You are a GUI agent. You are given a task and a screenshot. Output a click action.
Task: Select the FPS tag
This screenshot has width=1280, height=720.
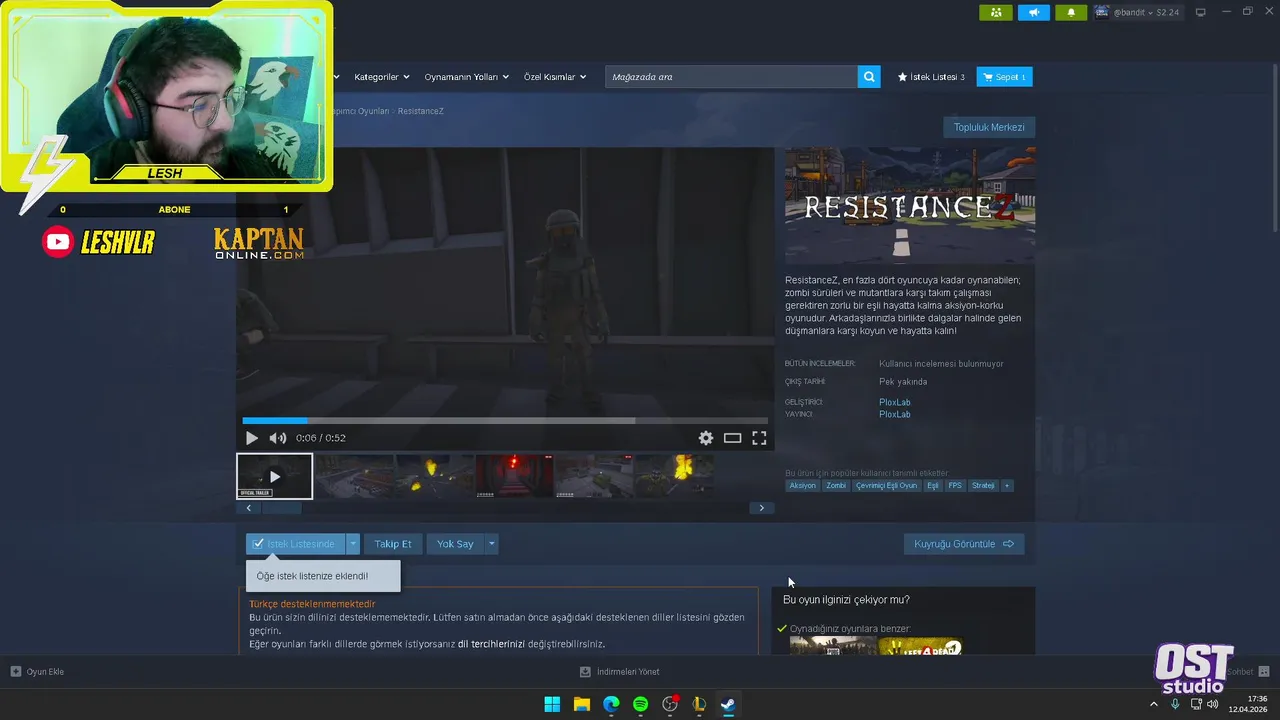coord(955,486)
